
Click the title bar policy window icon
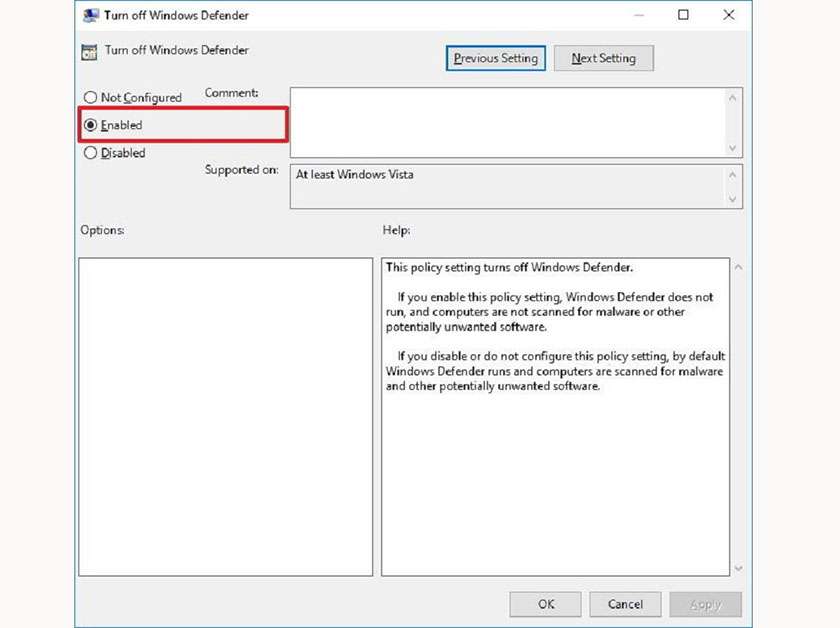click(90, 15)
